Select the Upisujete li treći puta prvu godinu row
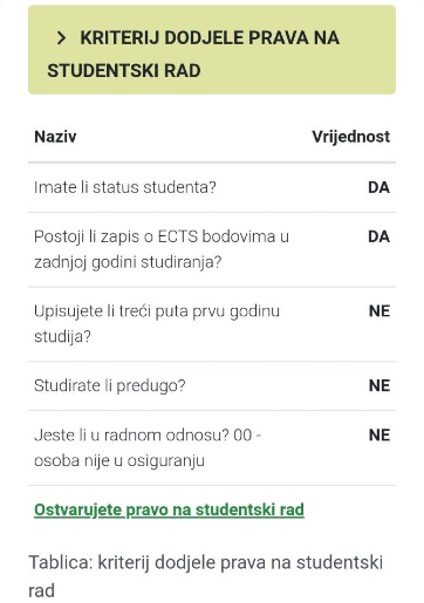Image resolution: width=424 pixels, height=603 pixels. point(212,324)
